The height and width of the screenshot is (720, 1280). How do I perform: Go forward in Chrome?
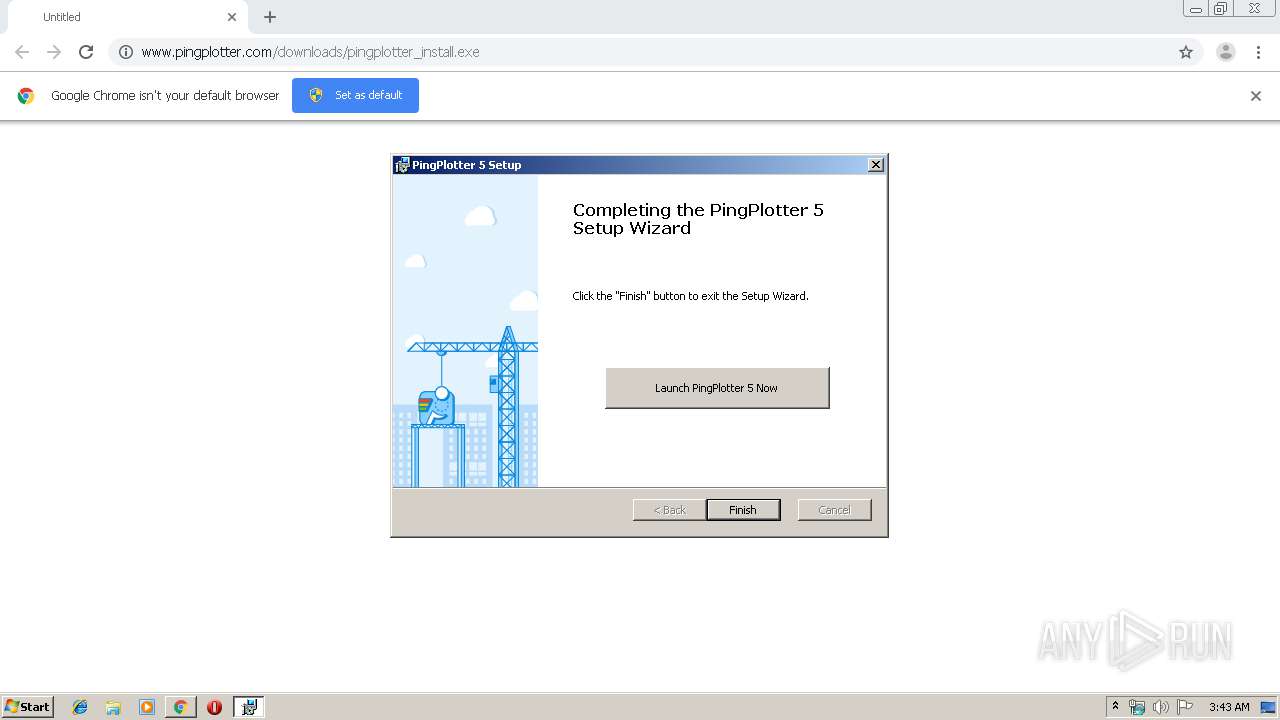[54, 52]
